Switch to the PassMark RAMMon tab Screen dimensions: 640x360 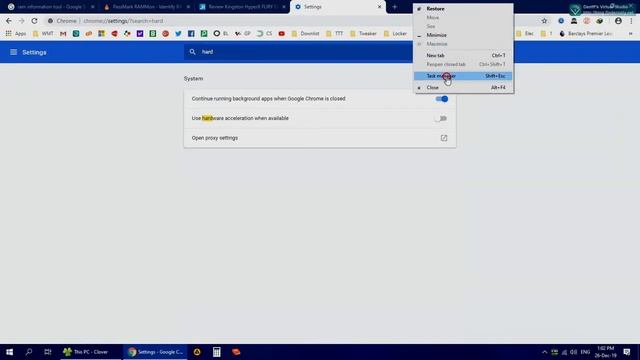146,7
